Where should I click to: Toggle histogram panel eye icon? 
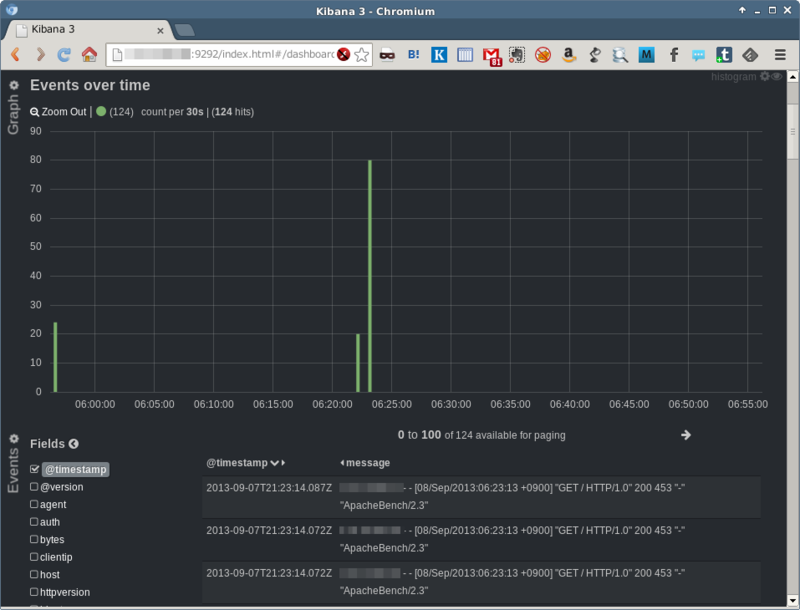[x=777, y=76]
